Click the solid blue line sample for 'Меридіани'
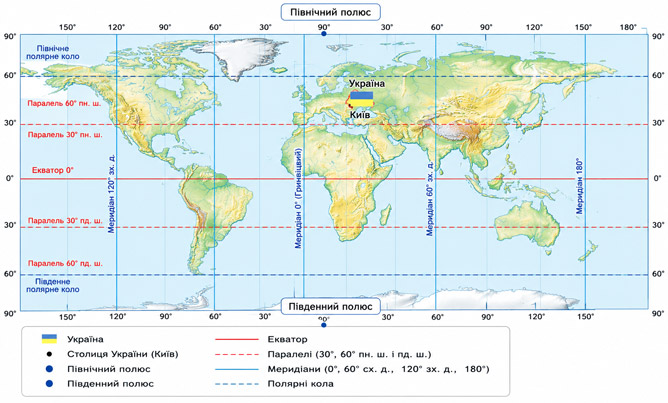668x403 pixels. click(237, 369)
